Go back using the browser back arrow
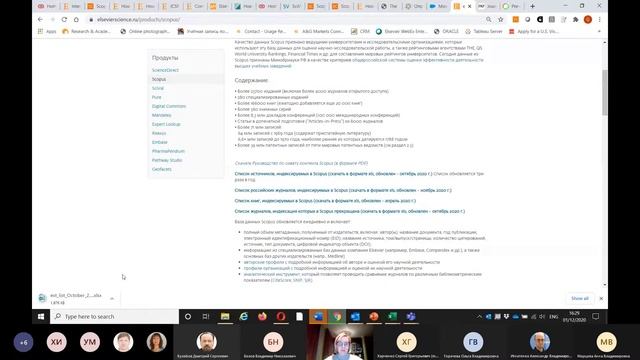The image size is (640, 360). coord(40,19)
